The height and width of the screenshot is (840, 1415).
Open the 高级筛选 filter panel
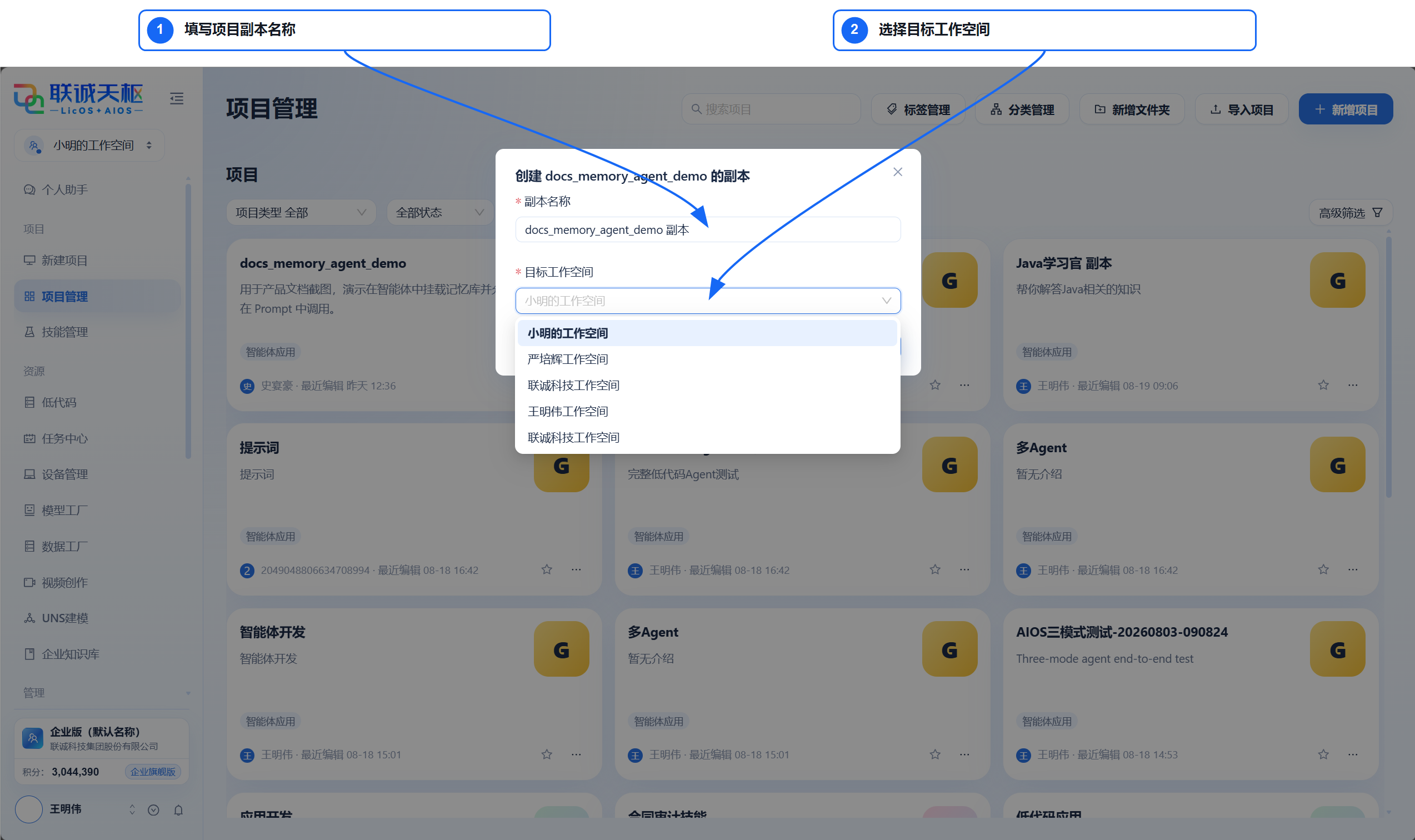point(1351,213)
